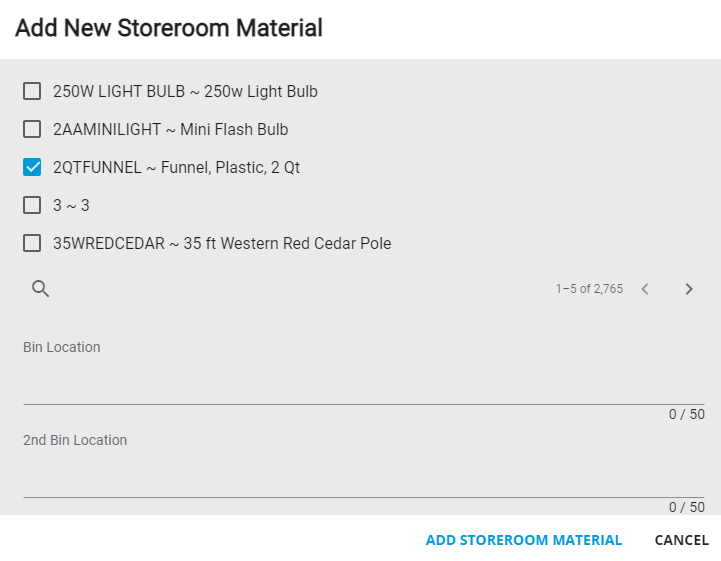Click the Mini Flash Bulb label text
721x561 pixels.
[234, 129]
